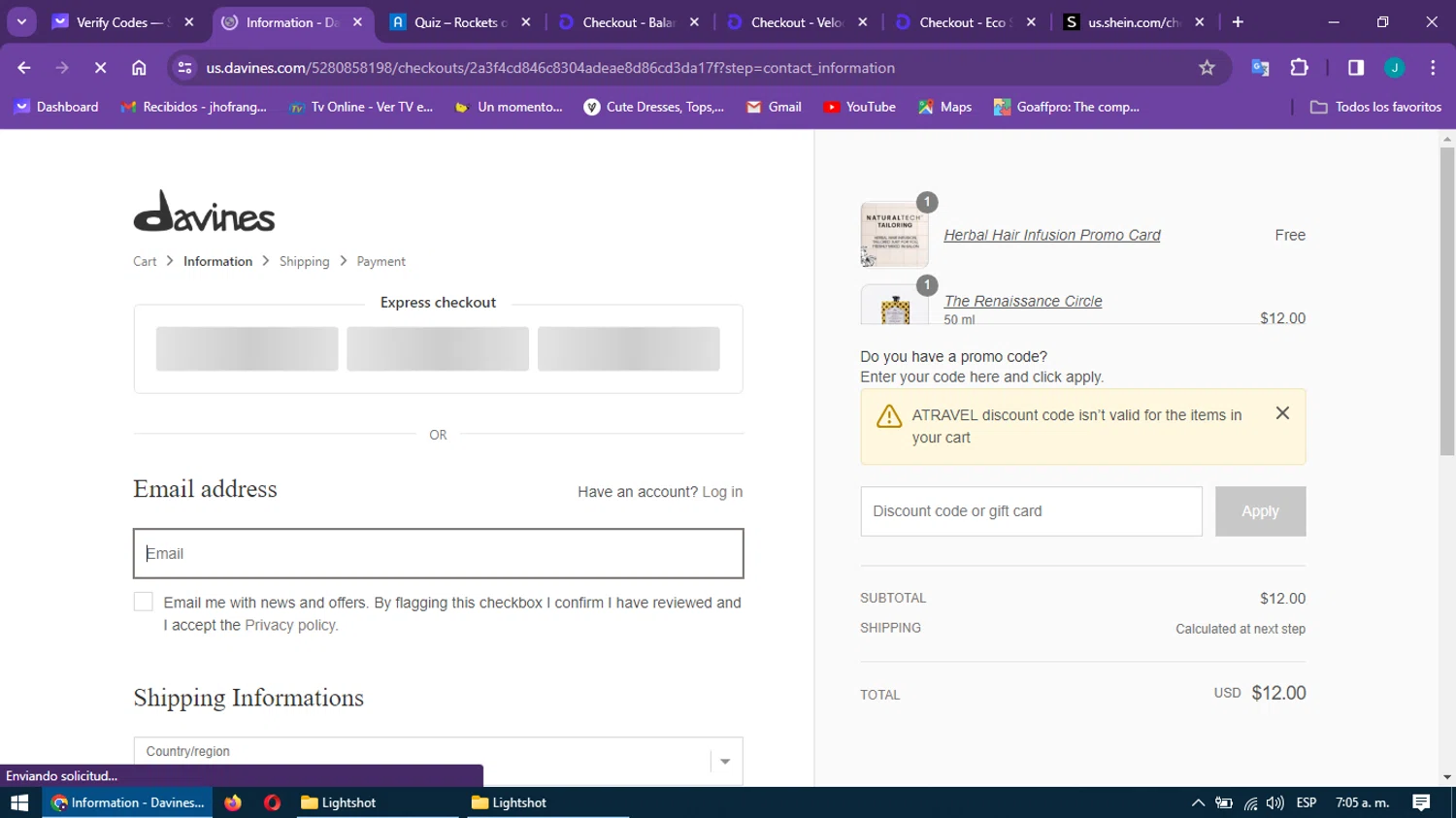Close the Verify Codes tab
The width and height of the screenshot is (1456, 818).
pos(189,22)
